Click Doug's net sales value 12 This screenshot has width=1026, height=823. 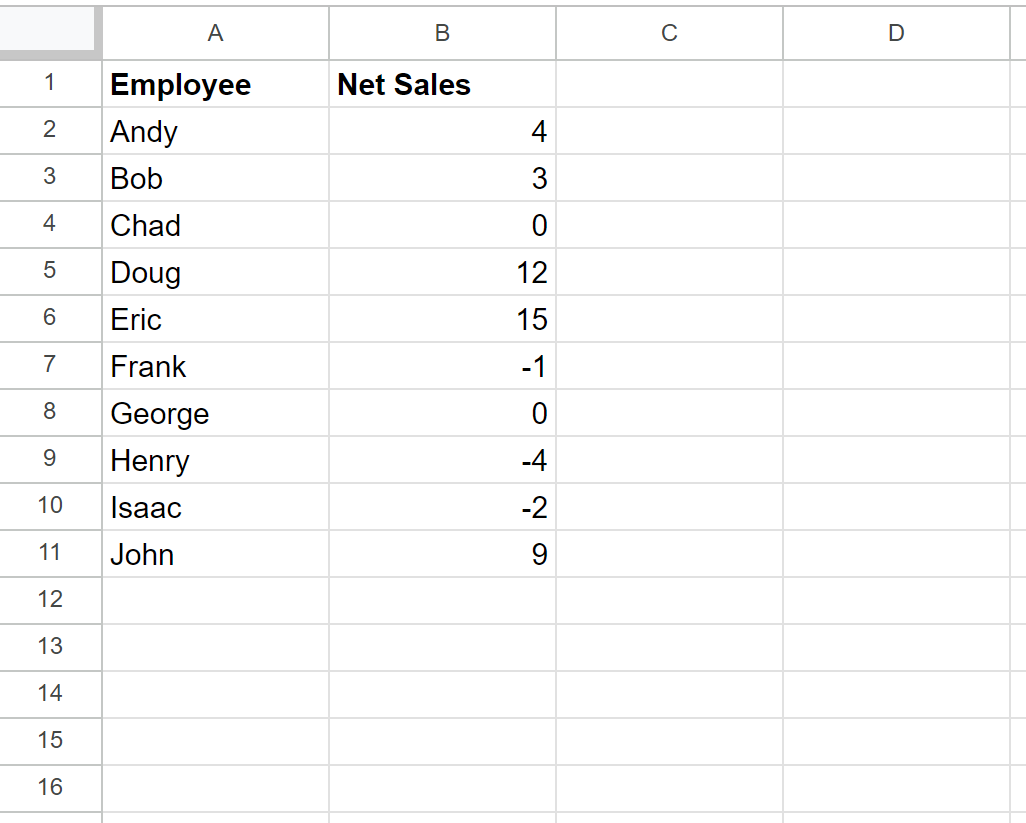coord(442,272)
